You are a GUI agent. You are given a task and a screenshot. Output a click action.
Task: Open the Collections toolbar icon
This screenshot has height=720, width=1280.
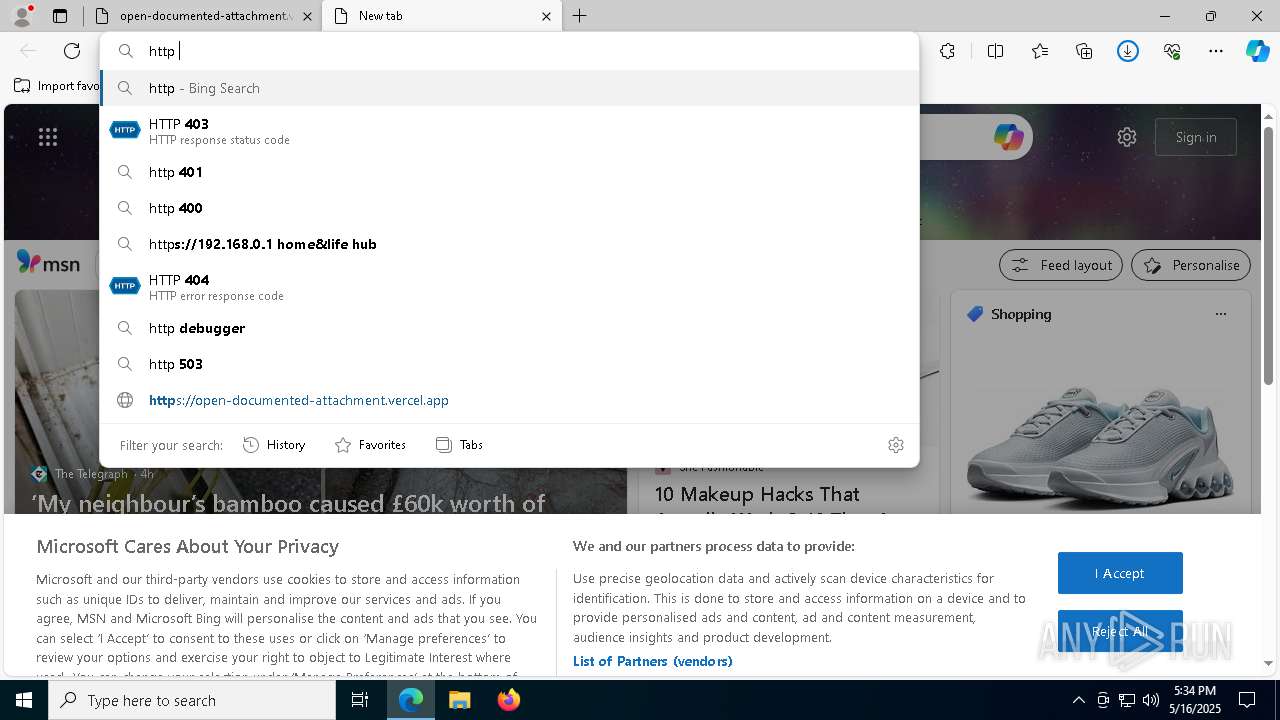pyautogui.click(x=1084, y=51)
